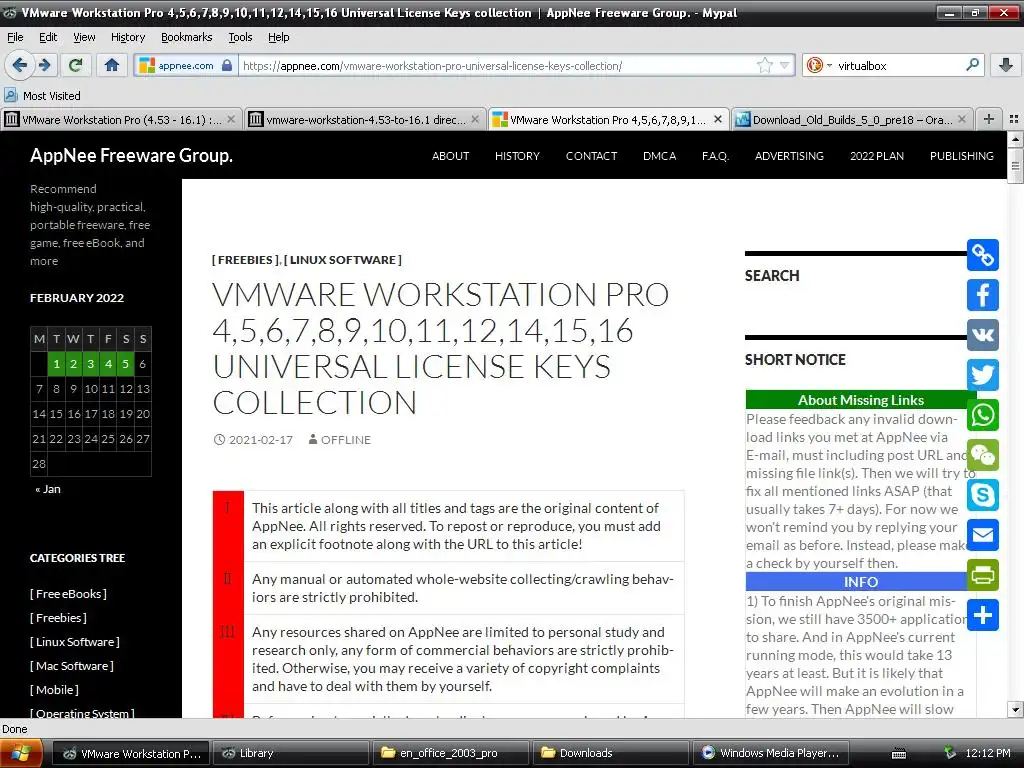The height and width of the screenshot is (768, 1024).
Task: Open the Bookmarks menu
Action: [x=187, y=37]
